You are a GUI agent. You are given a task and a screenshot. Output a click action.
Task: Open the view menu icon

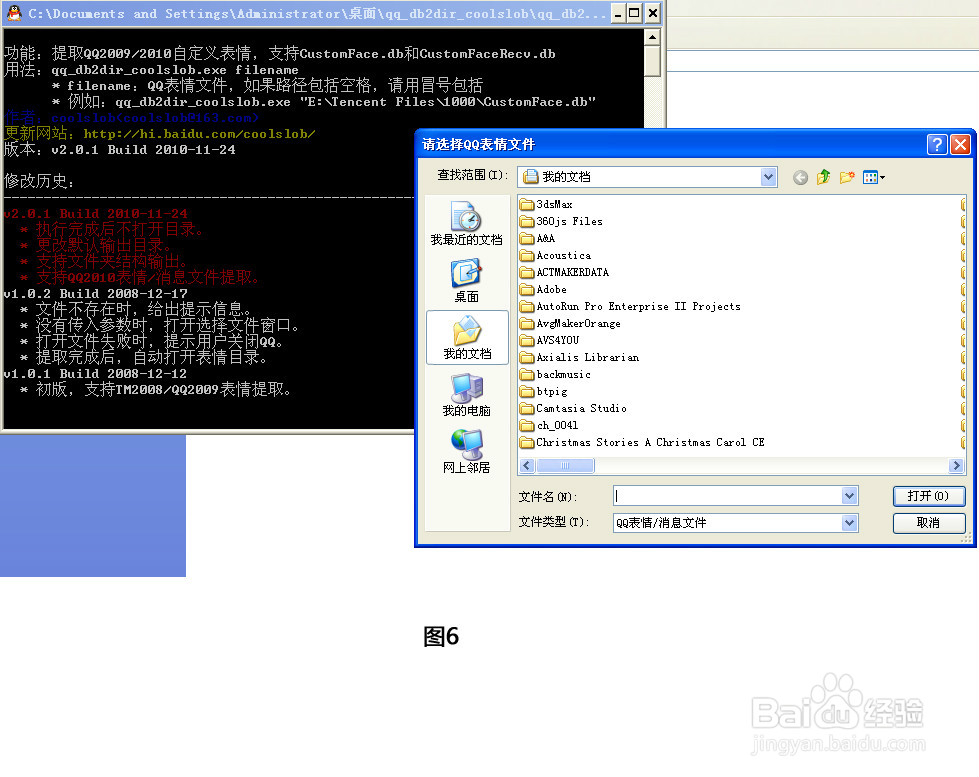coord(870,177)
